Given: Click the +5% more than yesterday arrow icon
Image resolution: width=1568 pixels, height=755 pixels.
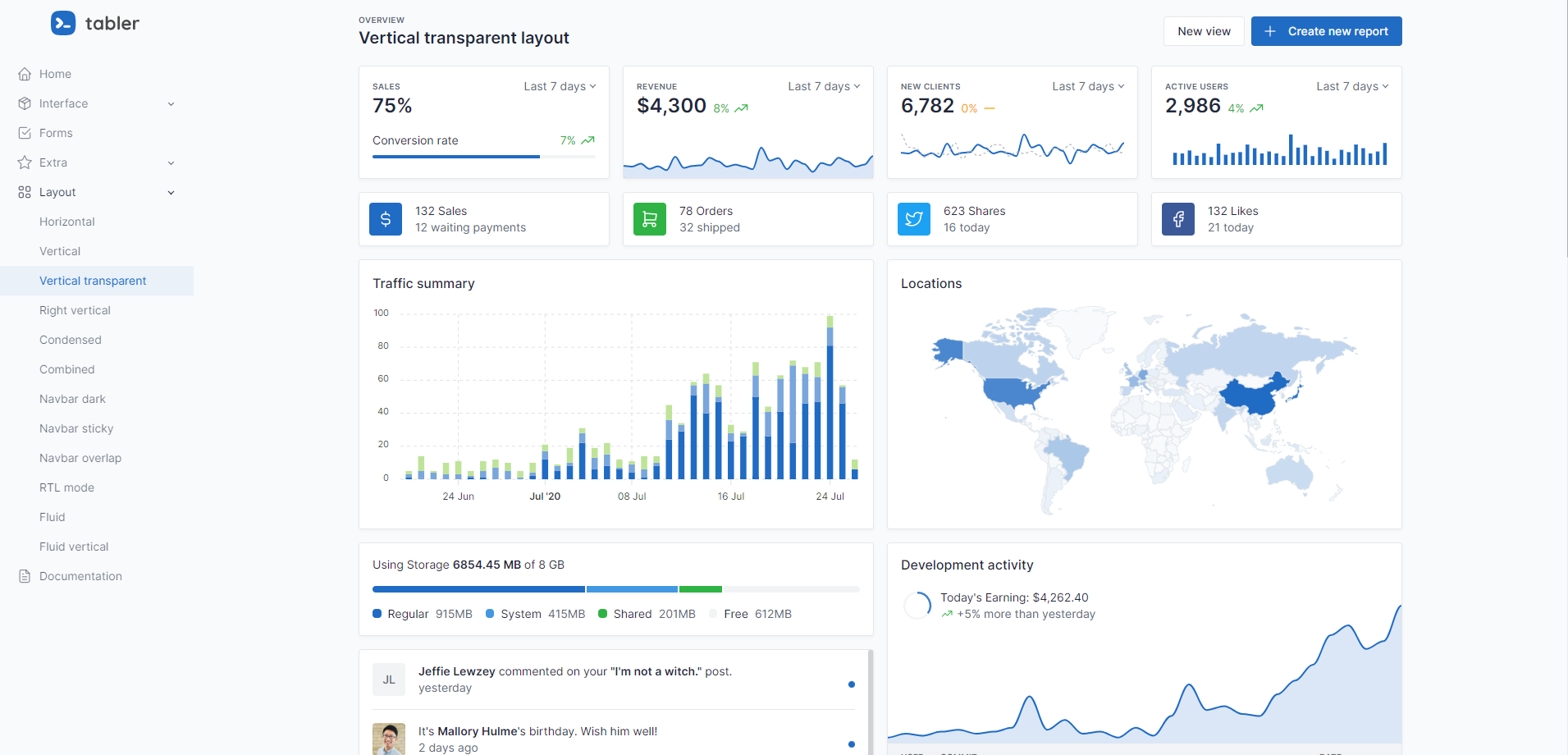Looking at the screenshot, I should [x=947, y=614].
